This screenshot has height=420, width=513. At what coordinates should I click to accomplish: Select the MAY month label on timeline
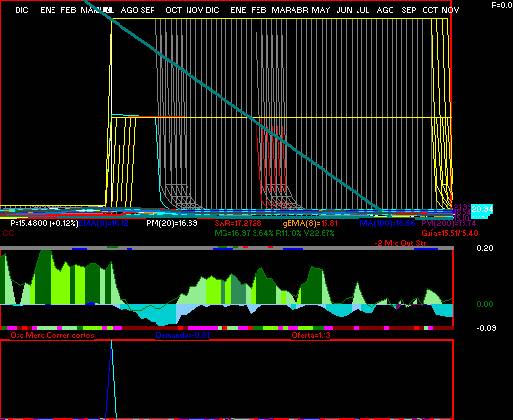click(x=321, y=10)
